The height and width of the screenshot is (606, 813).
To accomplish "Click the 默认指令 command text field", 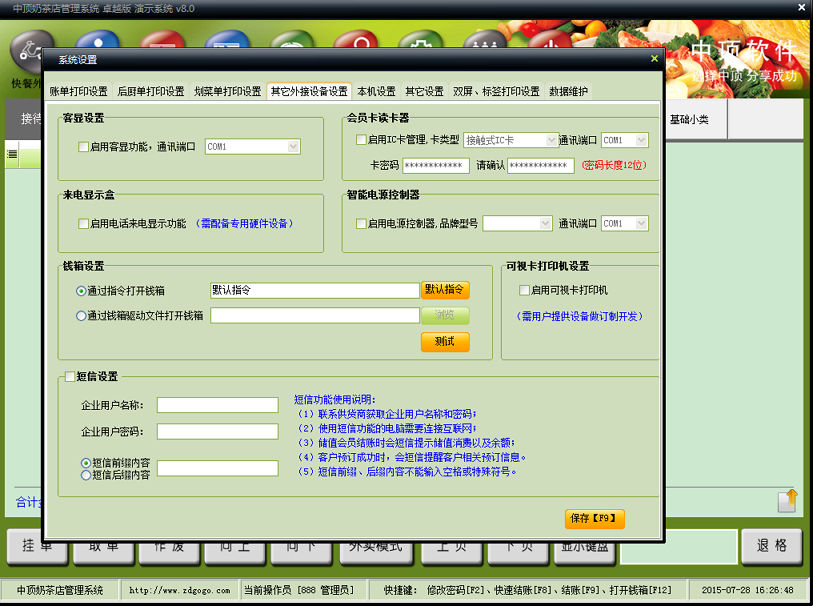I will (315, 290).
